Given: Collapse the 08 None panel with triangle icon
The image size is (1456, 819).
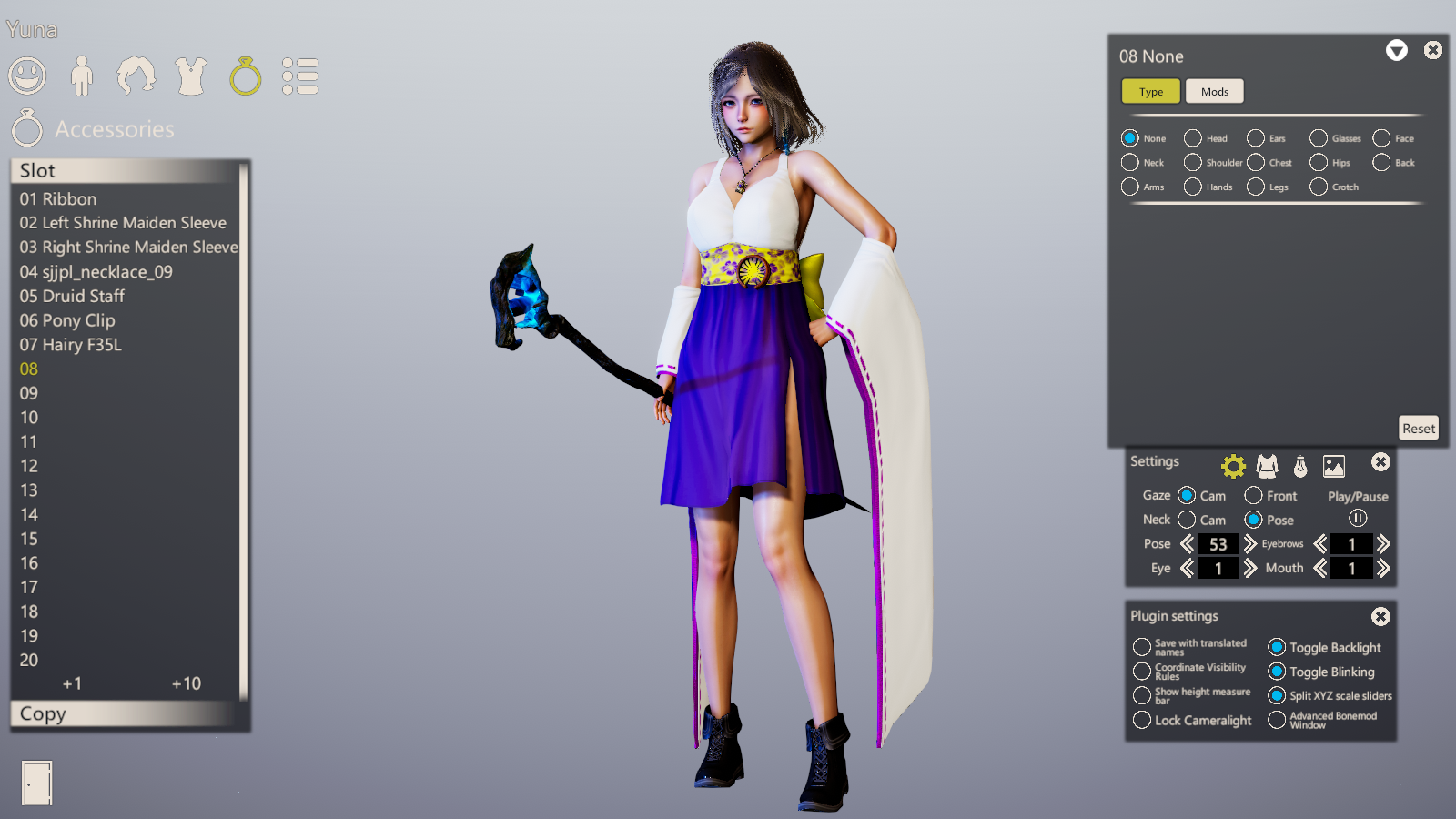Looking at the screenshot, I should 1397,50.
